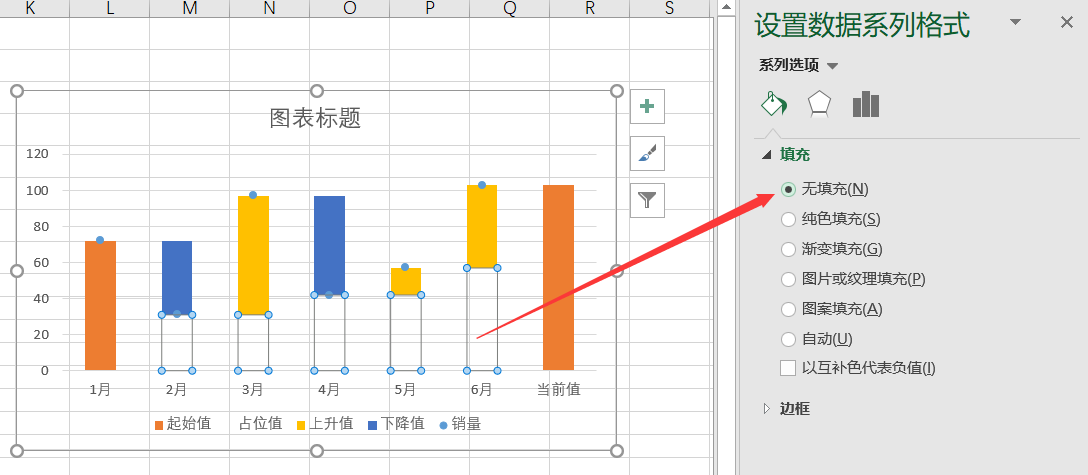Select the blue 2月 bar
Viewport: 1088px width, 475px height.
(x=177, y=277)
